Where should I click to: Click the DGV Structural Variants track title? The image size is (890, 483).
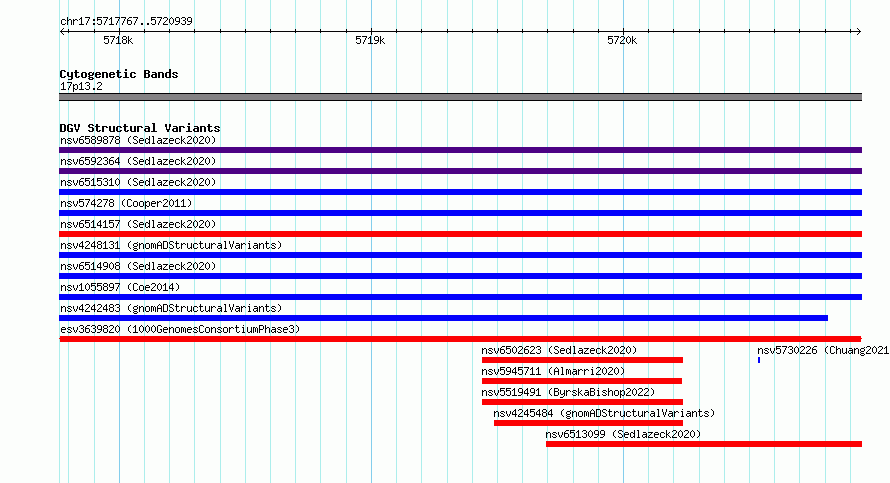click(140, 128)
